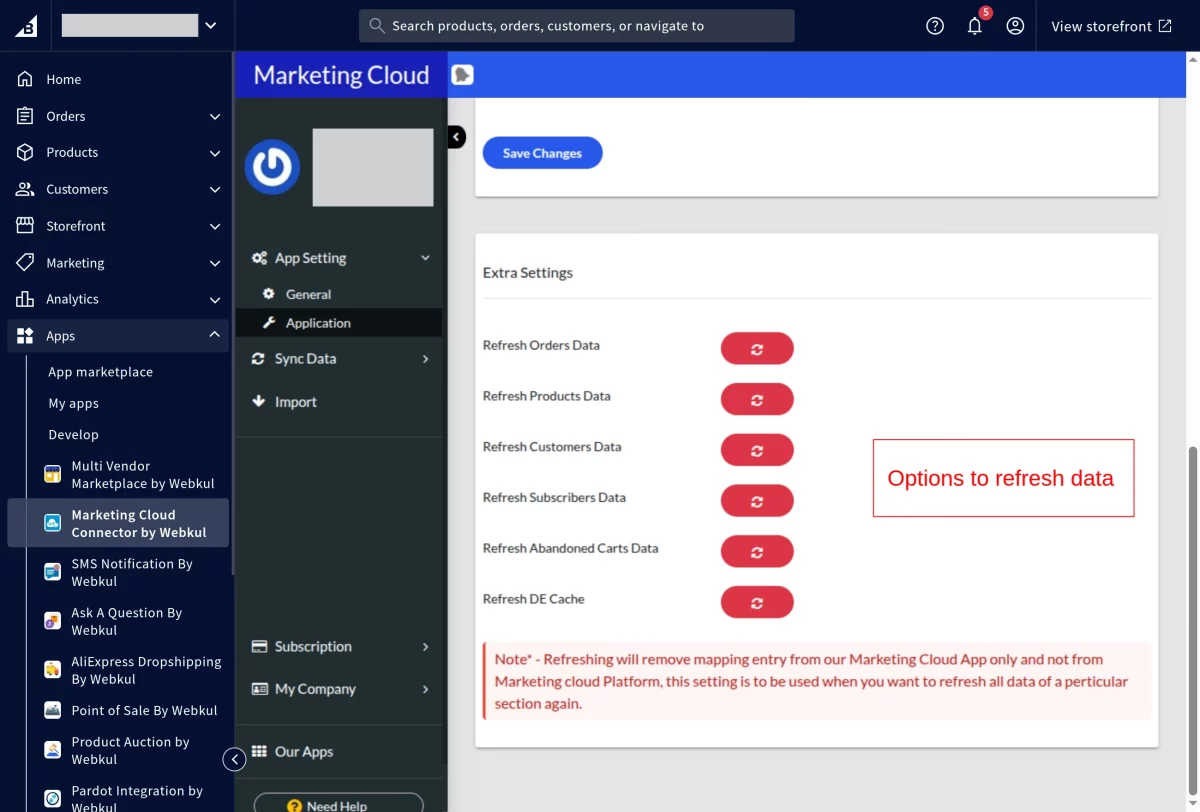Open the View storefront link

1111,26
